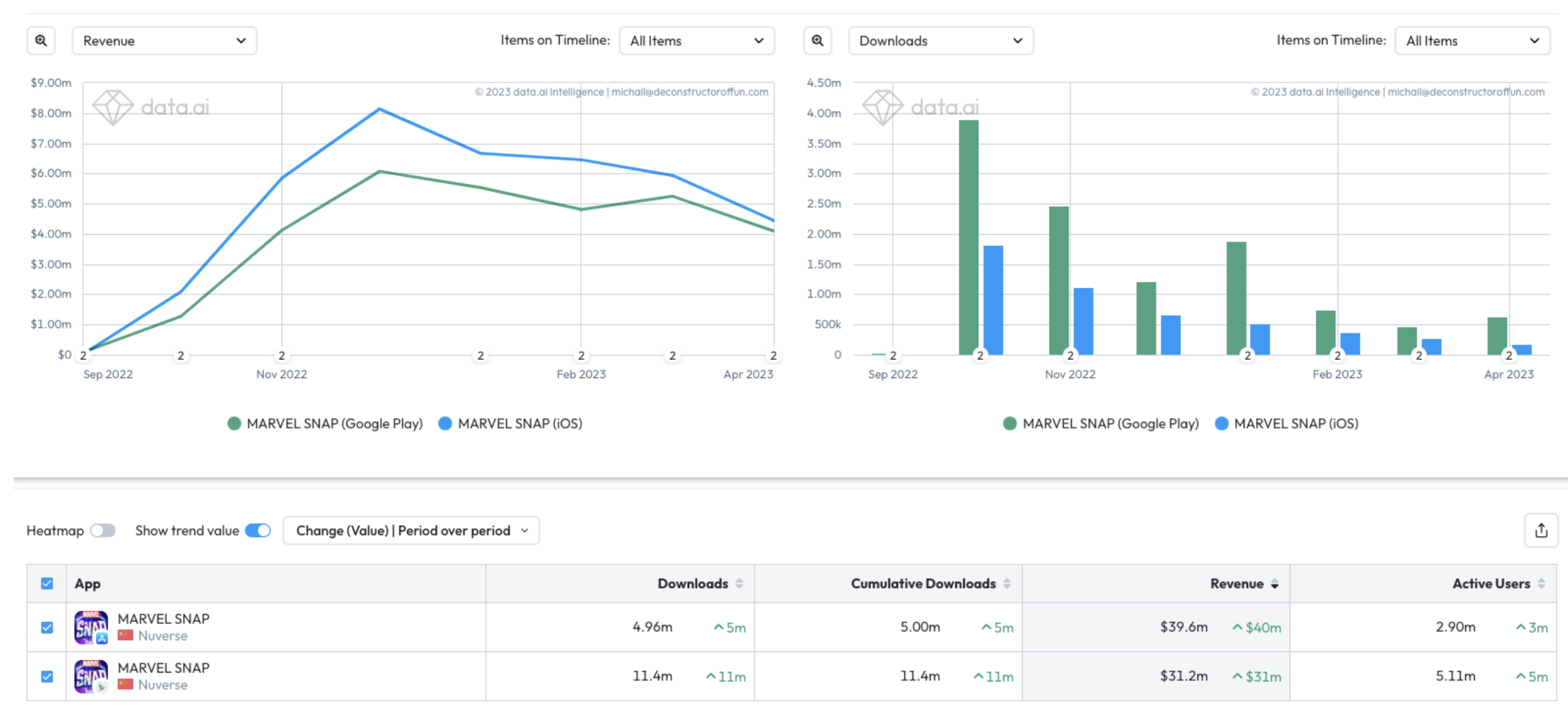The width and height of the screenshot is (1568, 715).
Task: Disable Show trend value toggle
Action: pyautogui.click(x=258, y=531)
